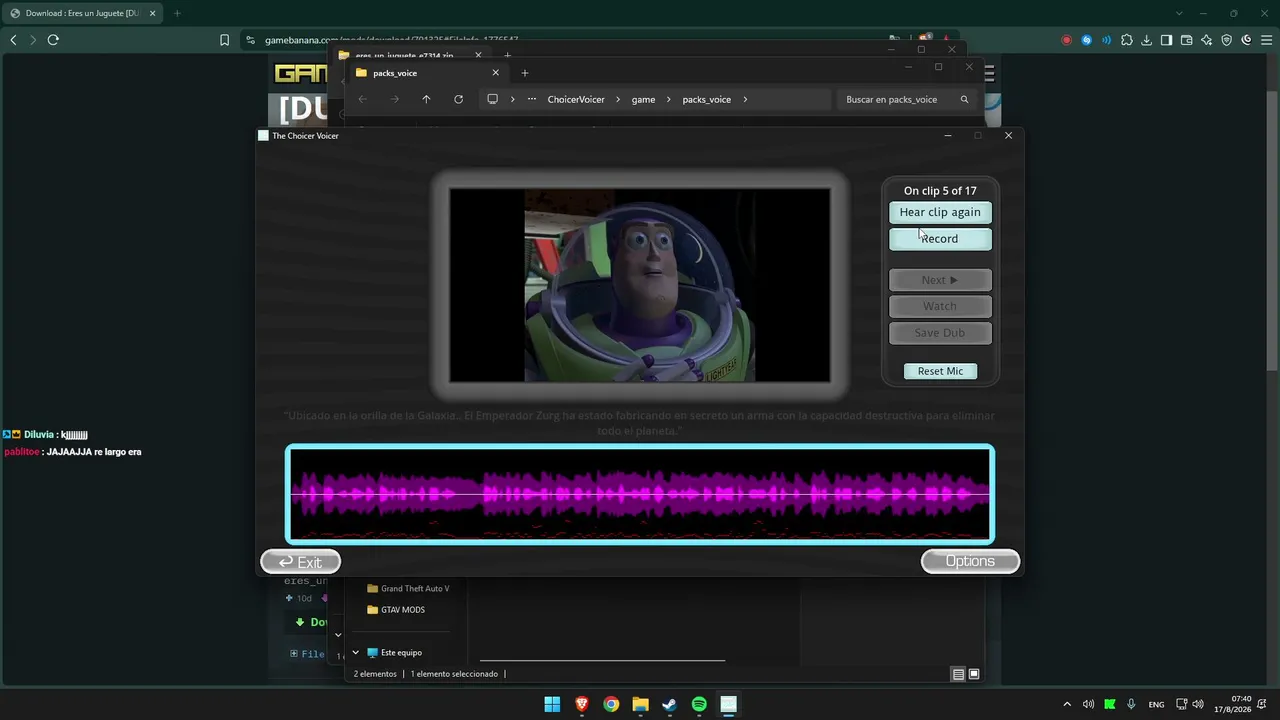Click the 'game' breadcrumb in Explorer
This screenshot has height=720, width=1280.
tap(643, 100)
